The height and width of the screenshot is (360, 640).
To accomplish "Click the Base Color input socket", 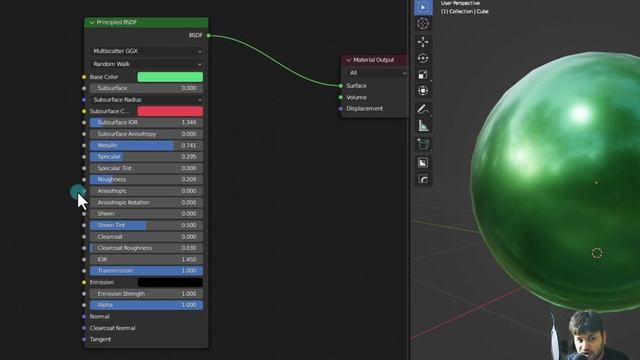I will 84,77.
